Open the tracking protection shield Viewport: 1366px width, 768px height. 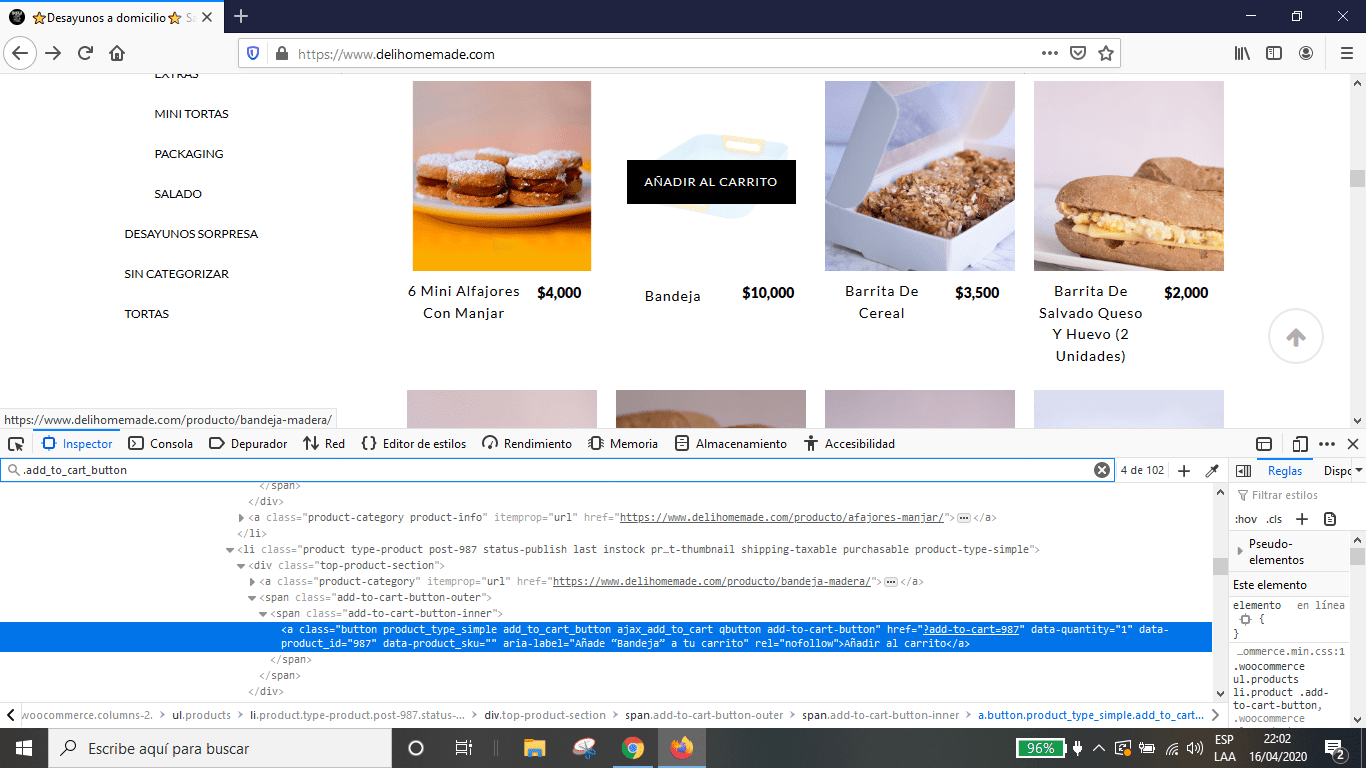click(x=253, y=54)
